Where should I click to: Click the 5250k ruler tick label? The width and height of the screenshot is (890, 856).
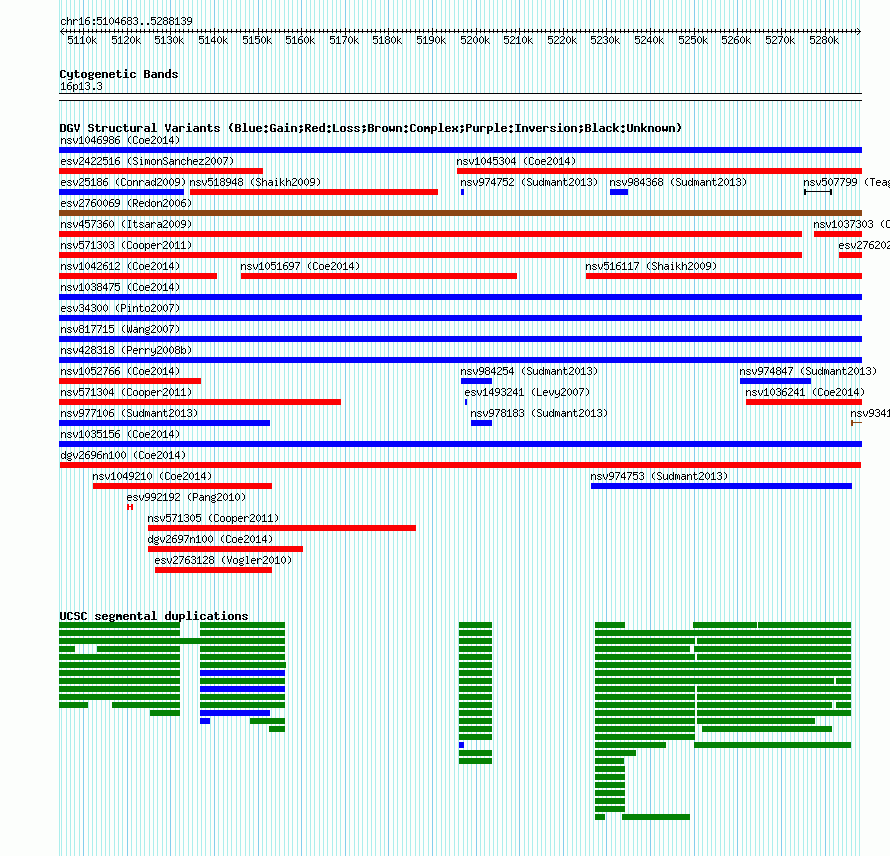coord(692,40)
